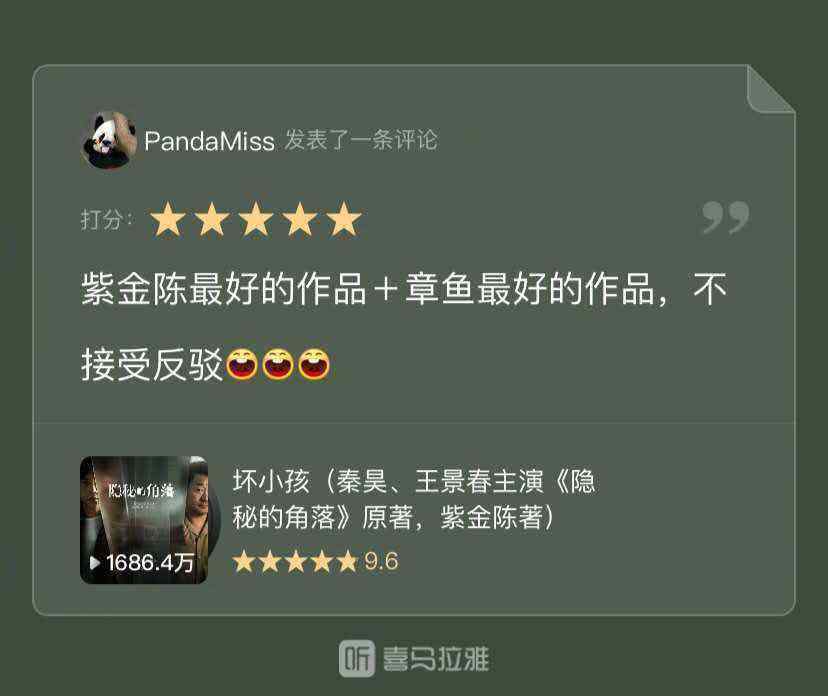Tap the first rating star
Viewport: 828px width, 696px height.
(168, 219)
